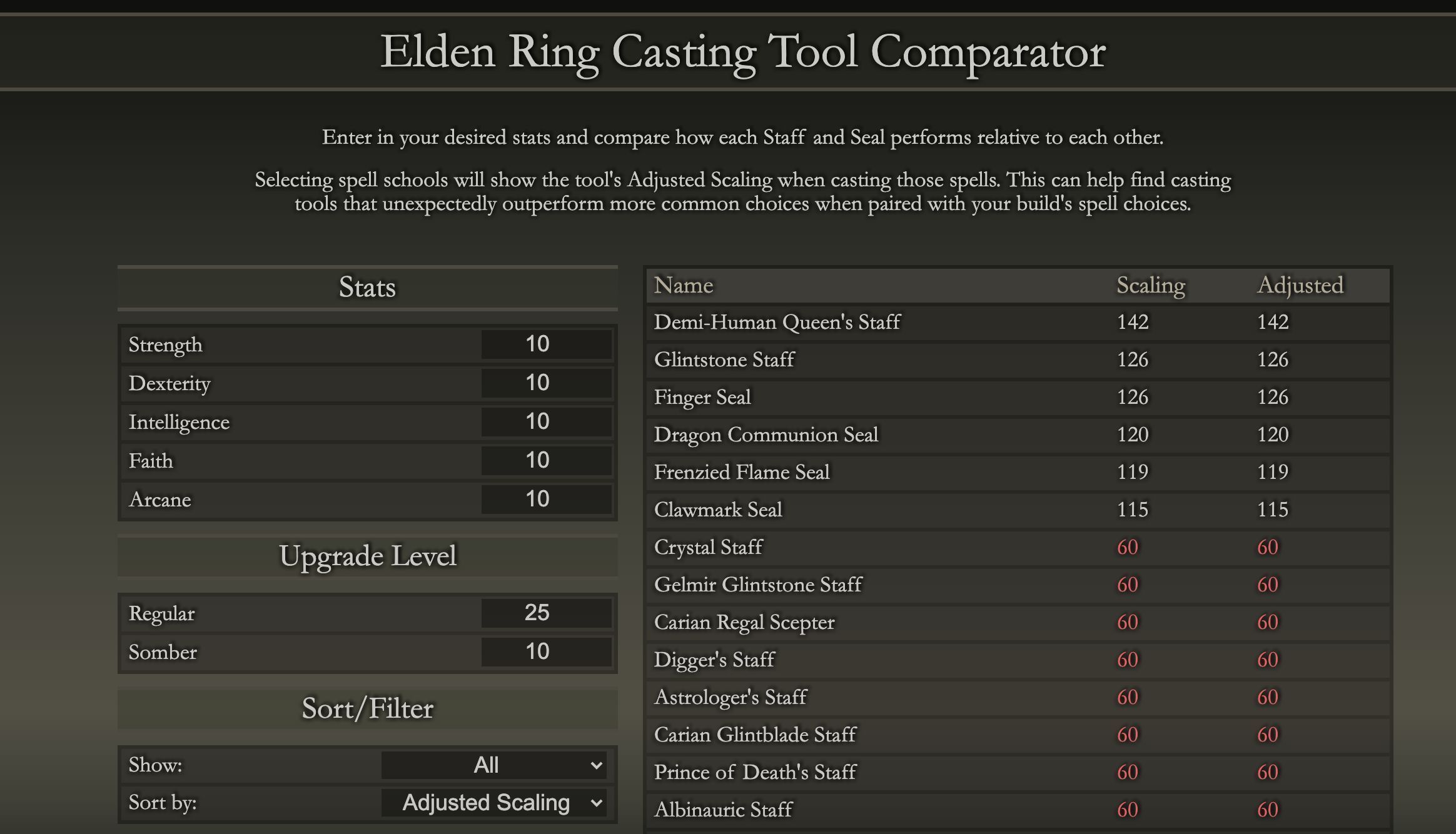Edit the Arcane stat value

coord(546,500)
